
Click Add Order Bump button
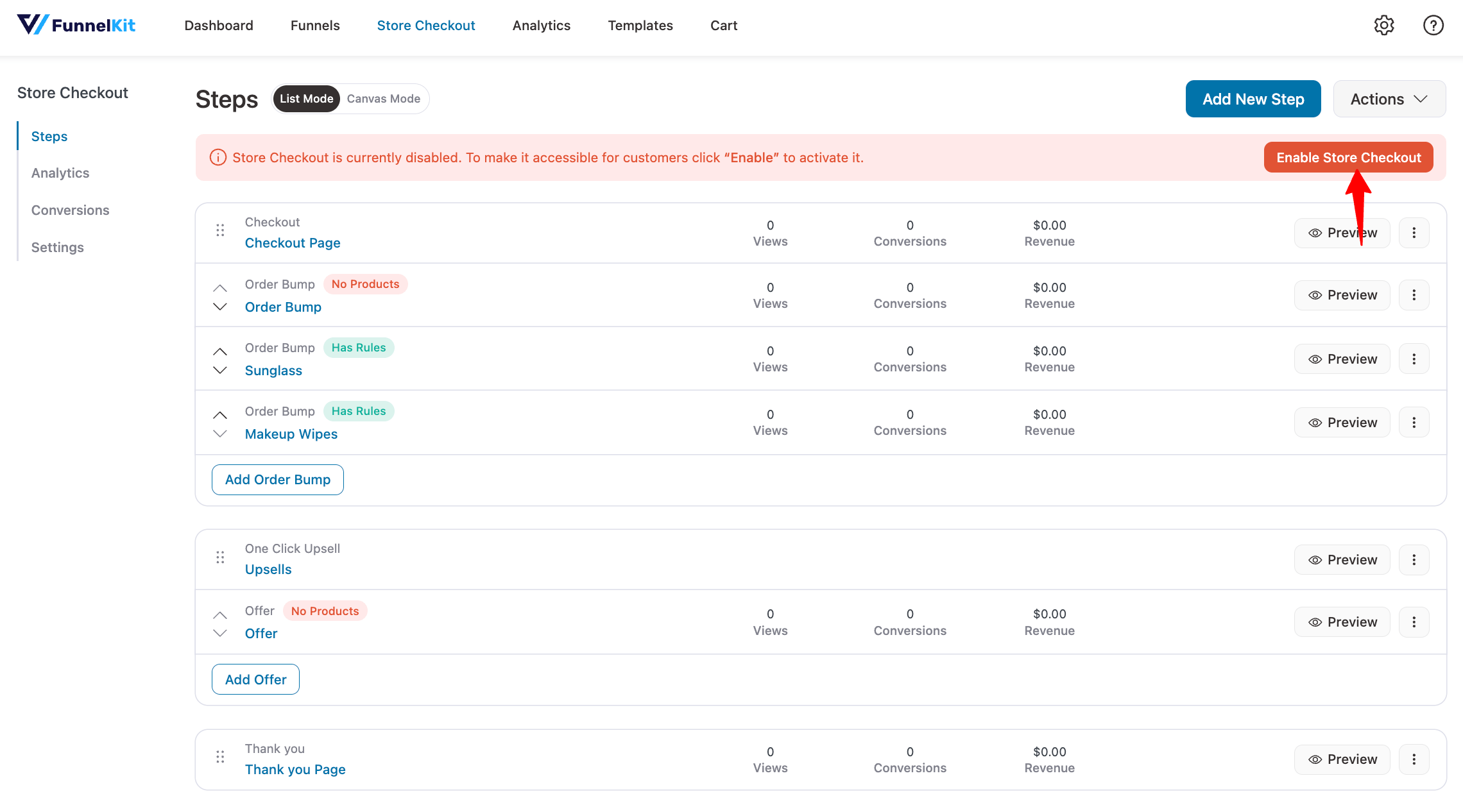[x=277, y=480]
